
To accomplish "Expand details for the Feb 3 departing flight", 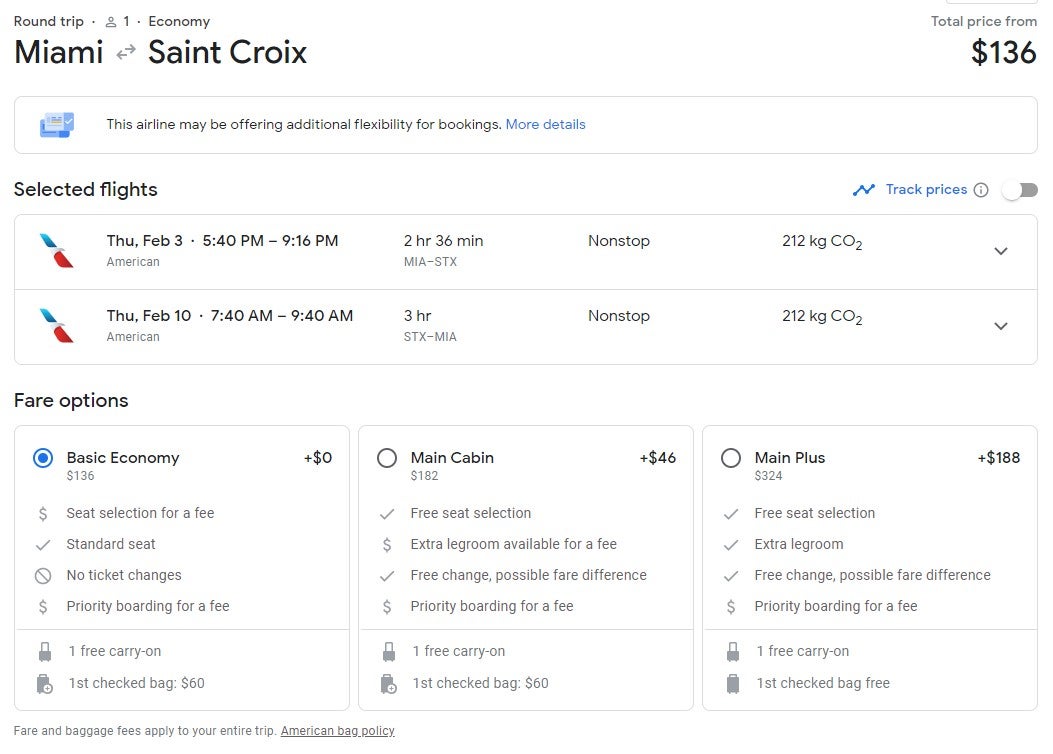I will click(1001, 251).
